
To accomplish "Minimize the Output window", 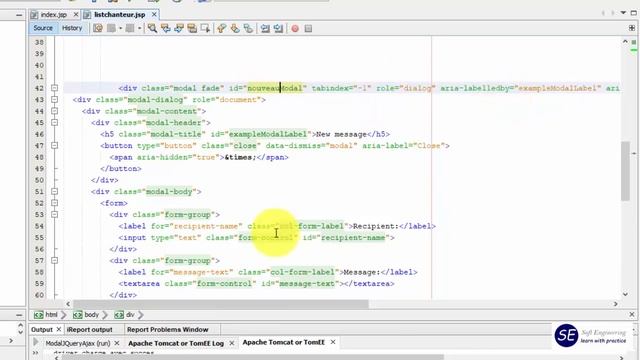I will (19, 315).
